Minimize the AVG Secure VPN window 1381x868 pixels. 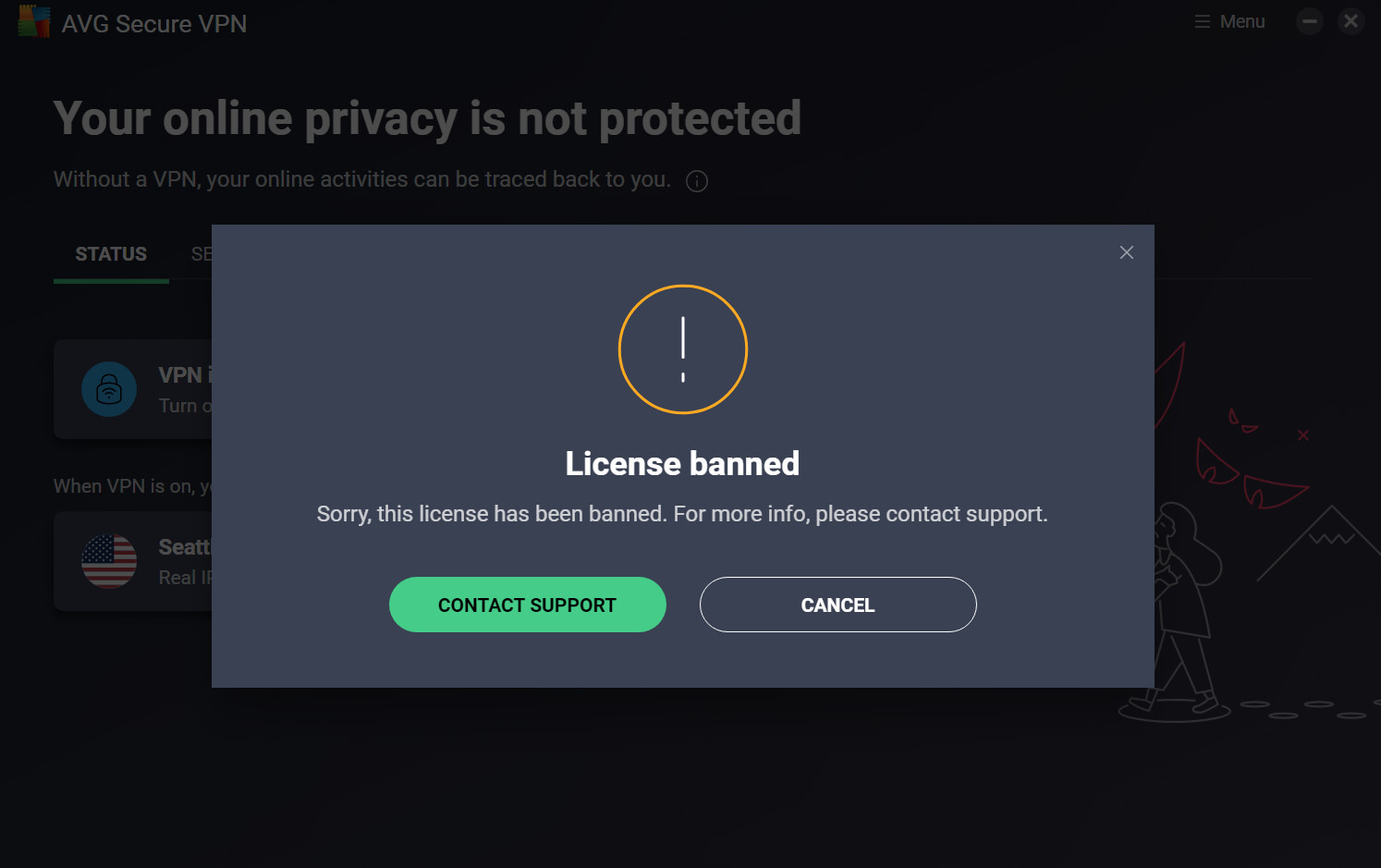click(1310, 21)
